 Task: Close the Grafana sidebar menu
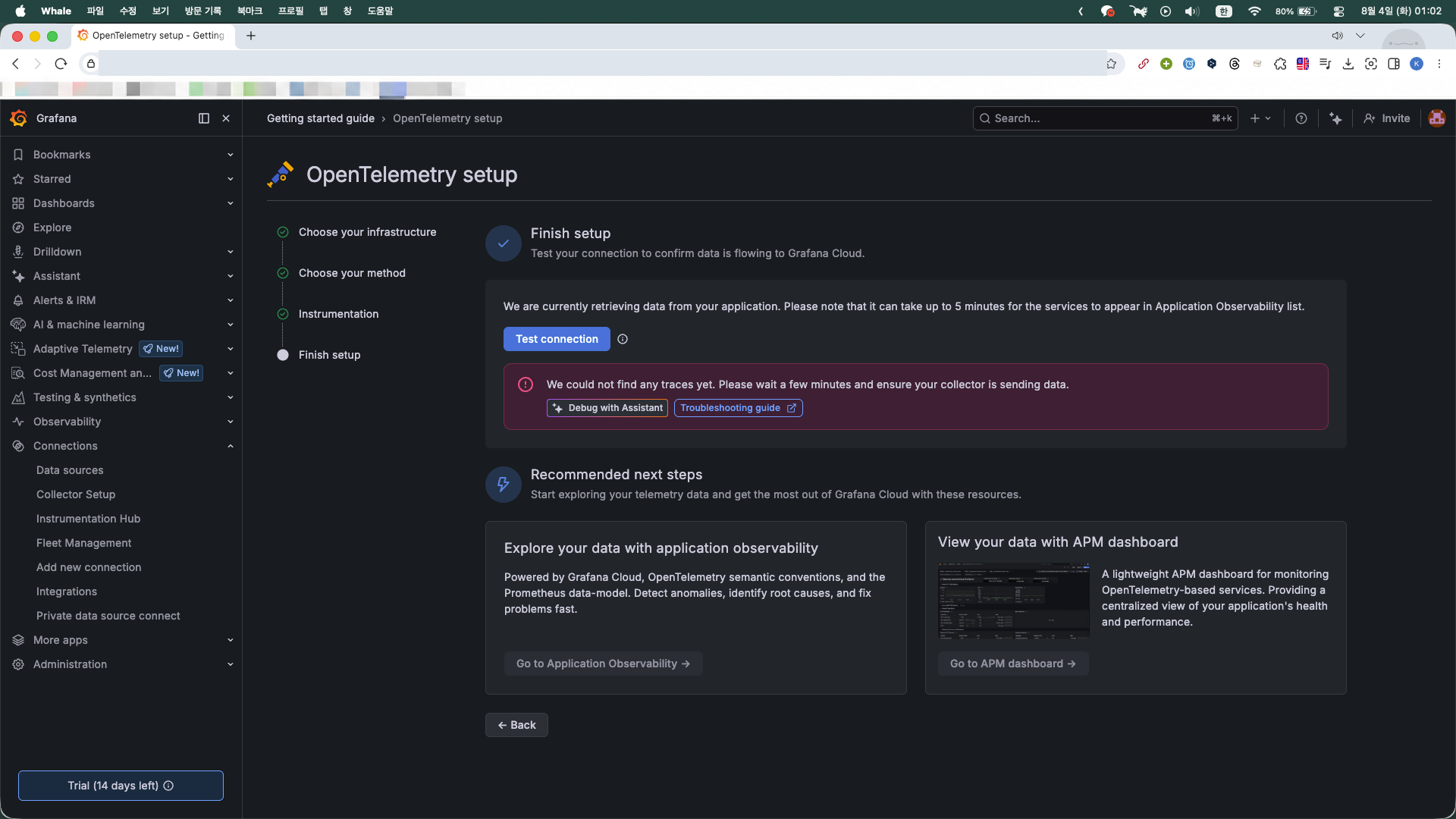point(226,118)
